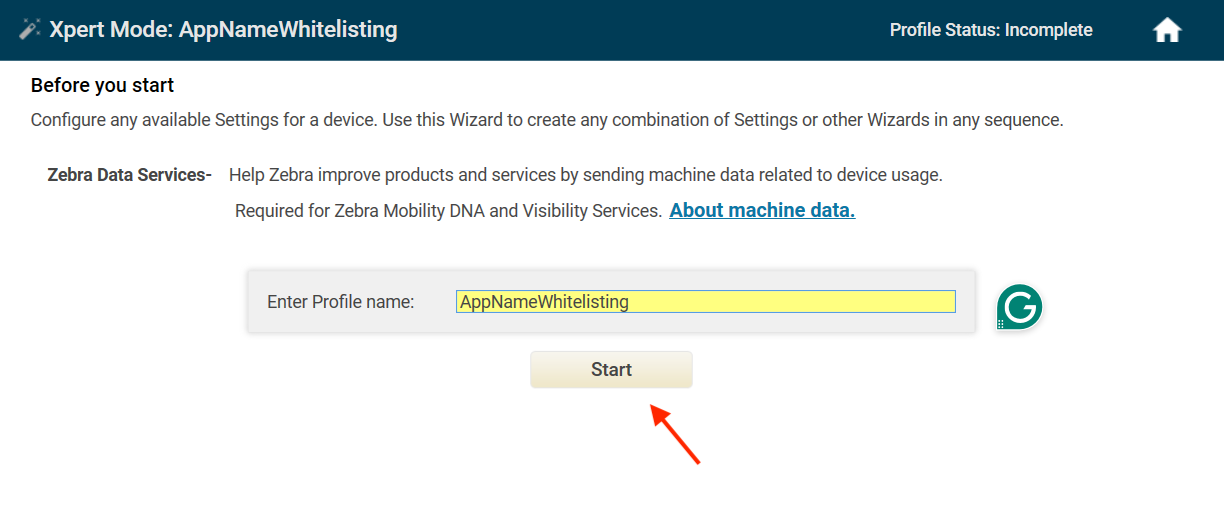The image size is (1224, 505).
Task: Click the Required for Zebra Mobility DNA text
Action: [x=448, y=211]
